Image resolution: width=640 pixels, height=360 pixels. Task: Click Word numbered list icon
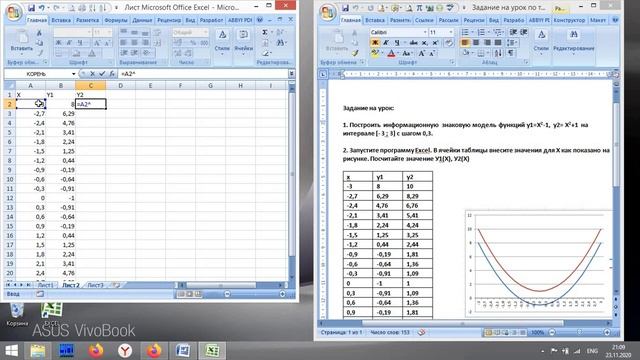click(x=481, y=32)
